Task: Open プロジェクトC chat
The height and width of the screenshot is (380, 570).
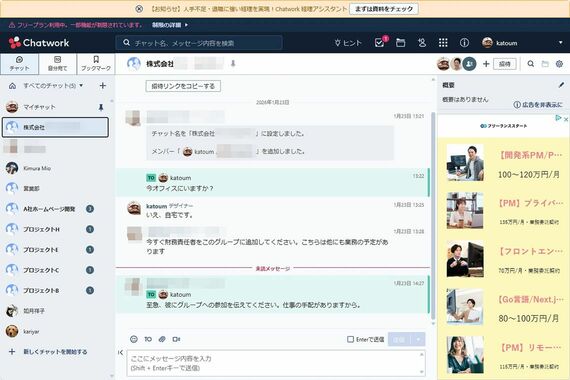Action: (x=55, y=270)
